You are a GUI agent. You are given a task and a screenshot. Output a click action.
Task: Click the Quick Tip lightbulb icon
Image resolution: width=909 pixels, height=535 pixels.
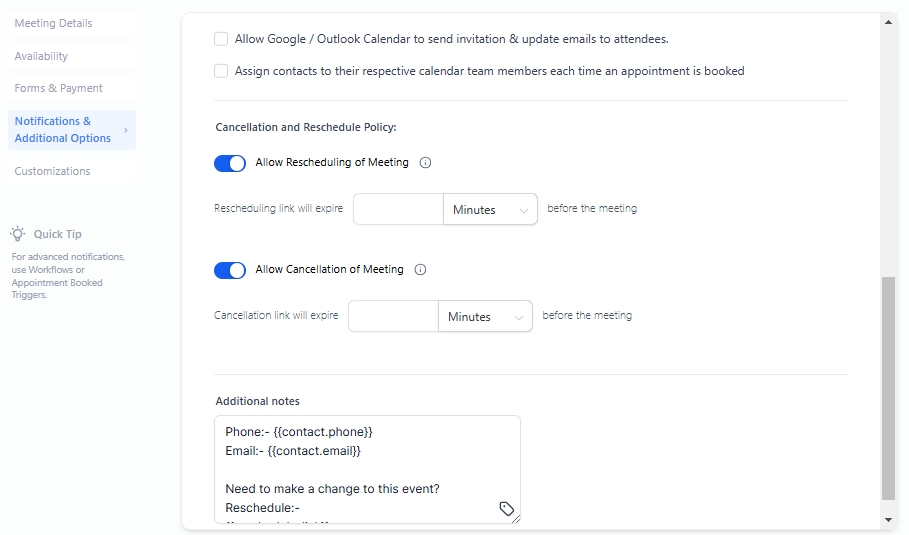pos(18,234)
